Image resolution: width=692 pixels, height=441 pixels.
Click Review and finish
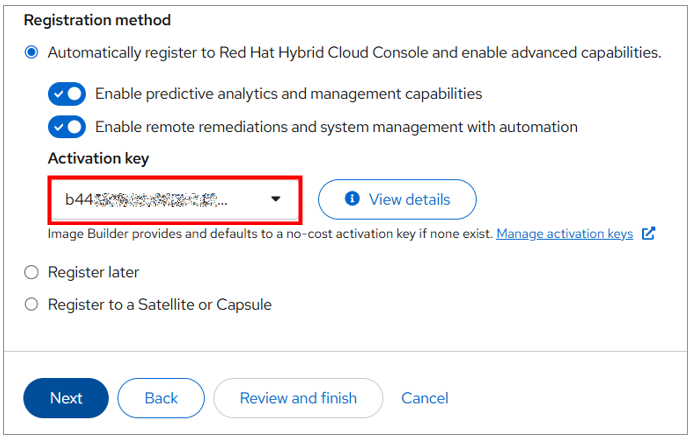298,398
